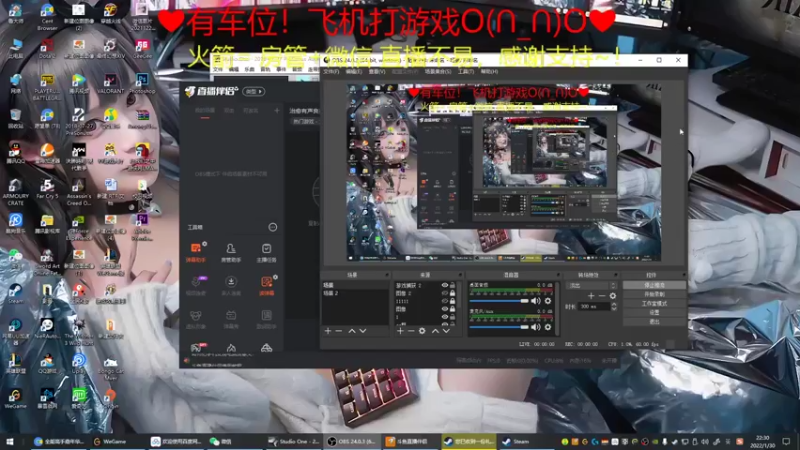Open 房管助手 tool in 直播伴侣 toolbox
Image resolution: width=800 pixels, height=450 pixels.
point(231,253)
